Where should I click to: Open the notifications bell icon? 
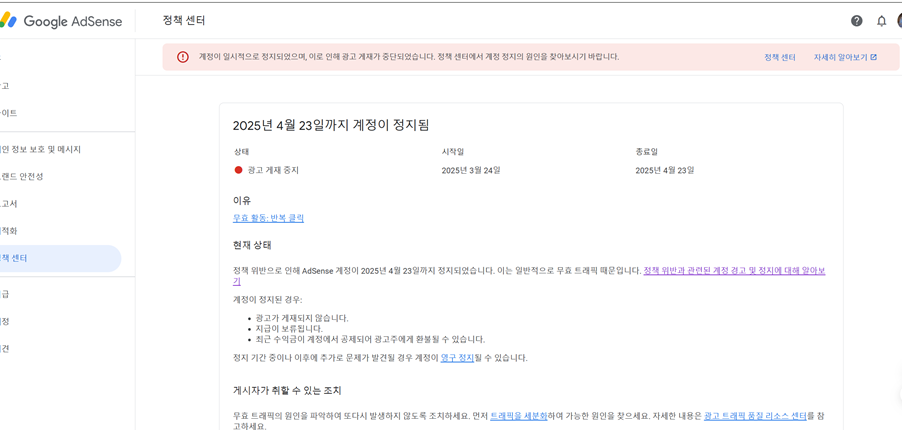[881, 21]
